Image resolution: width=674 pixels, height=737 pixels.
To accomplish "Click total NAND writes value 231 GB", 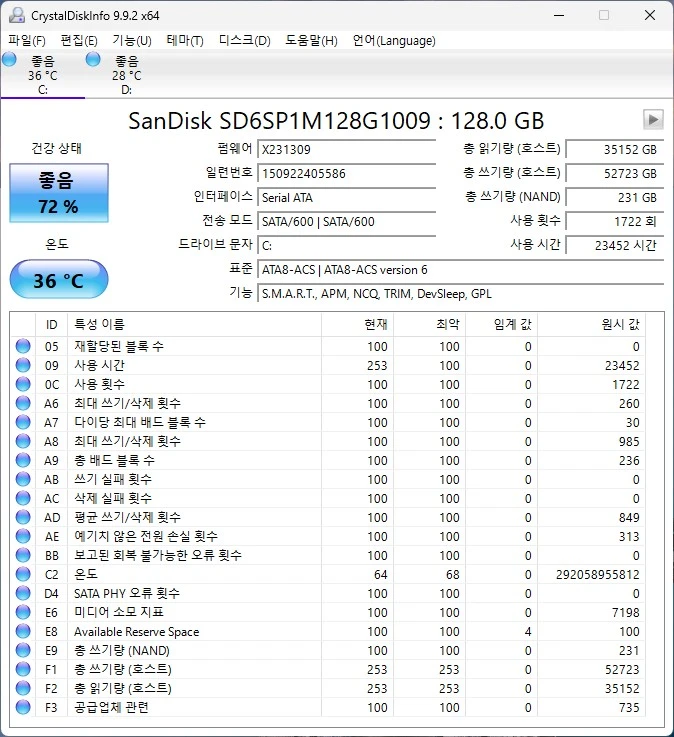I will 615,197.
